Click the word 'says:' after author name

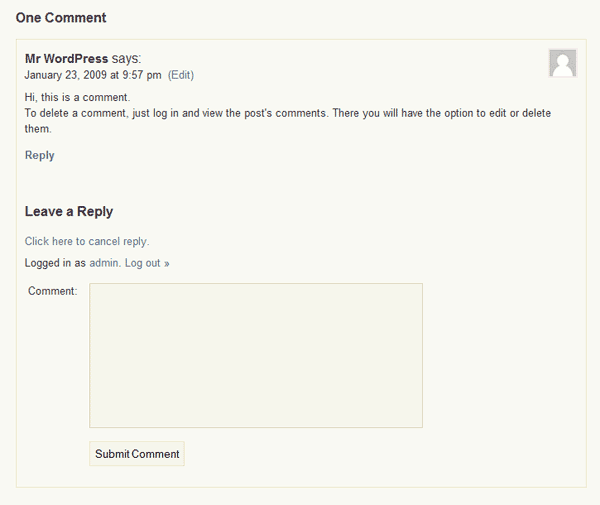126,59
